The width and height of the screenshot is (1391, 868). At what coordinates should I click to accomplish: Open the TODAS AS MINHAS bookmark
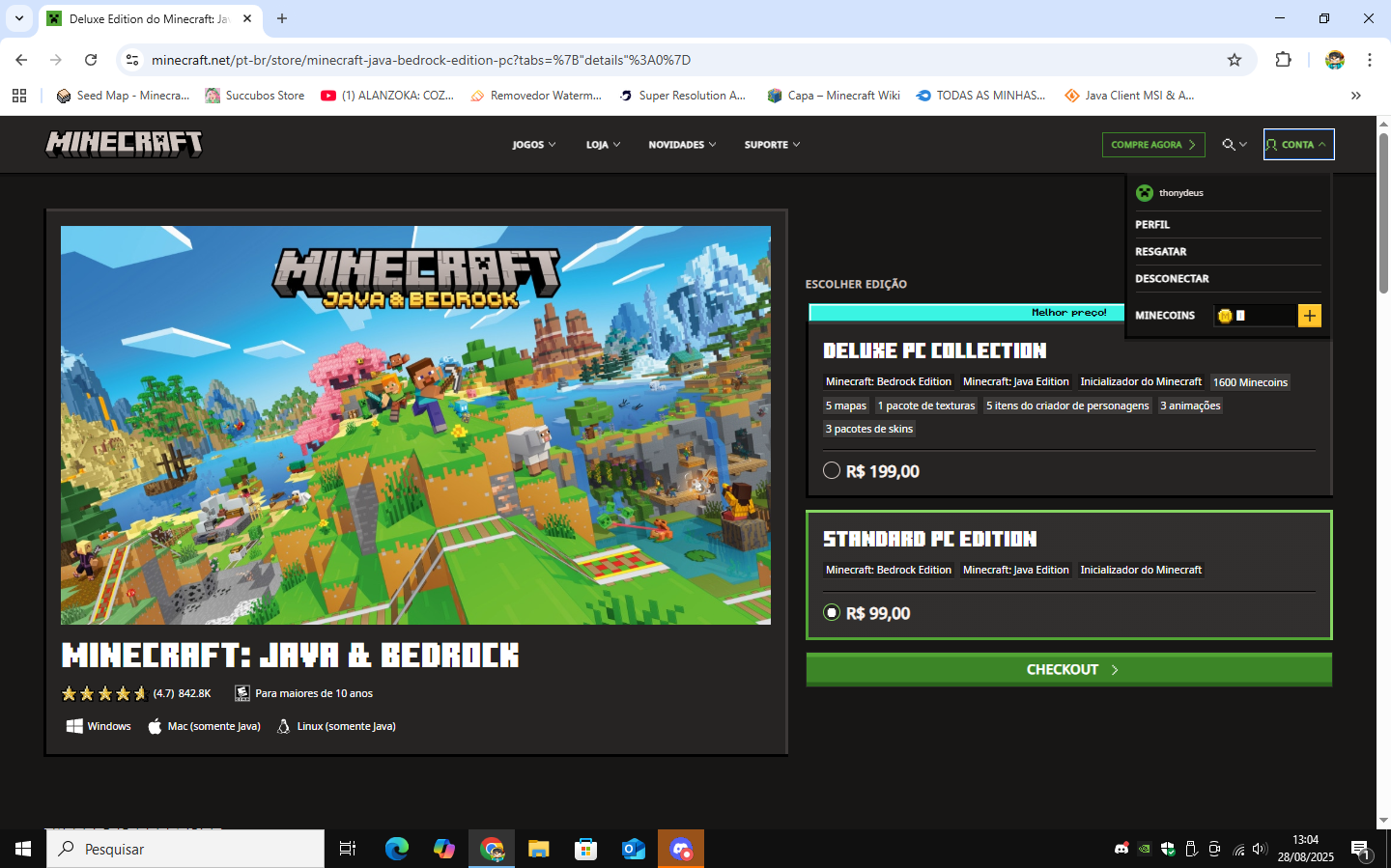click(x=980, y=96)
